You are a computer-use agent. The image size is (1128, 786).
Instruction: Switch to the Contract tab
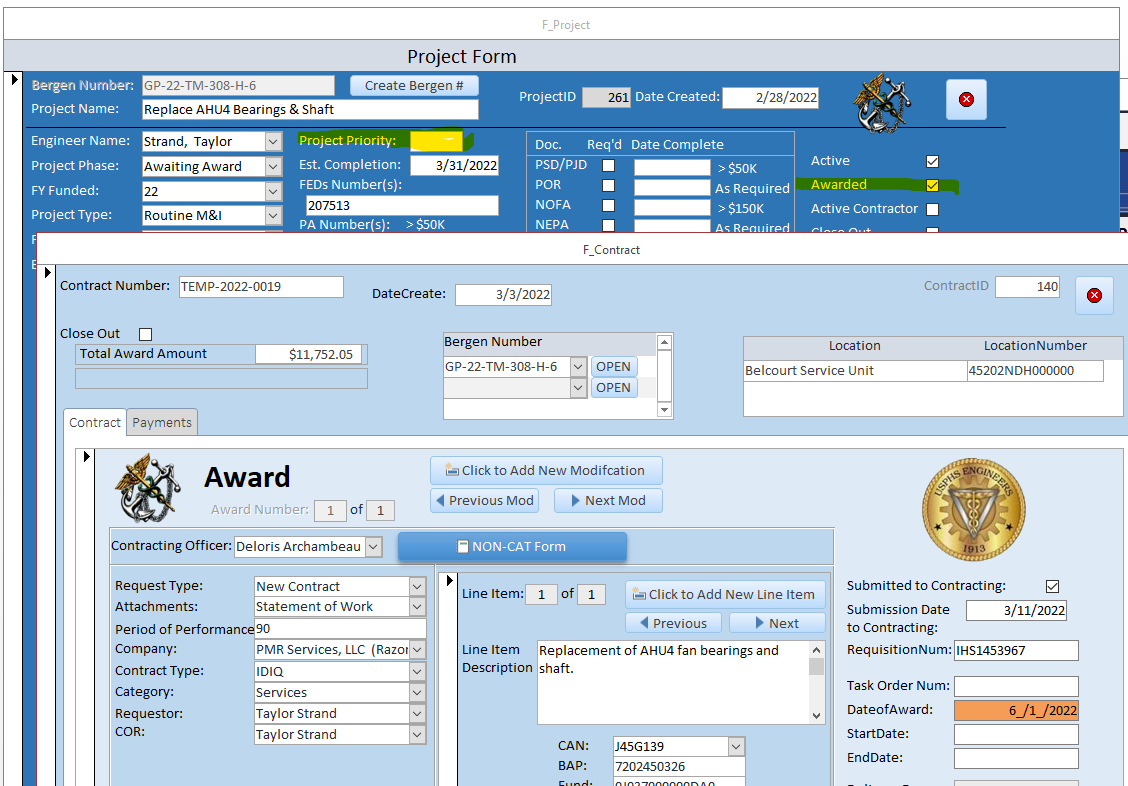click(95, 422)
